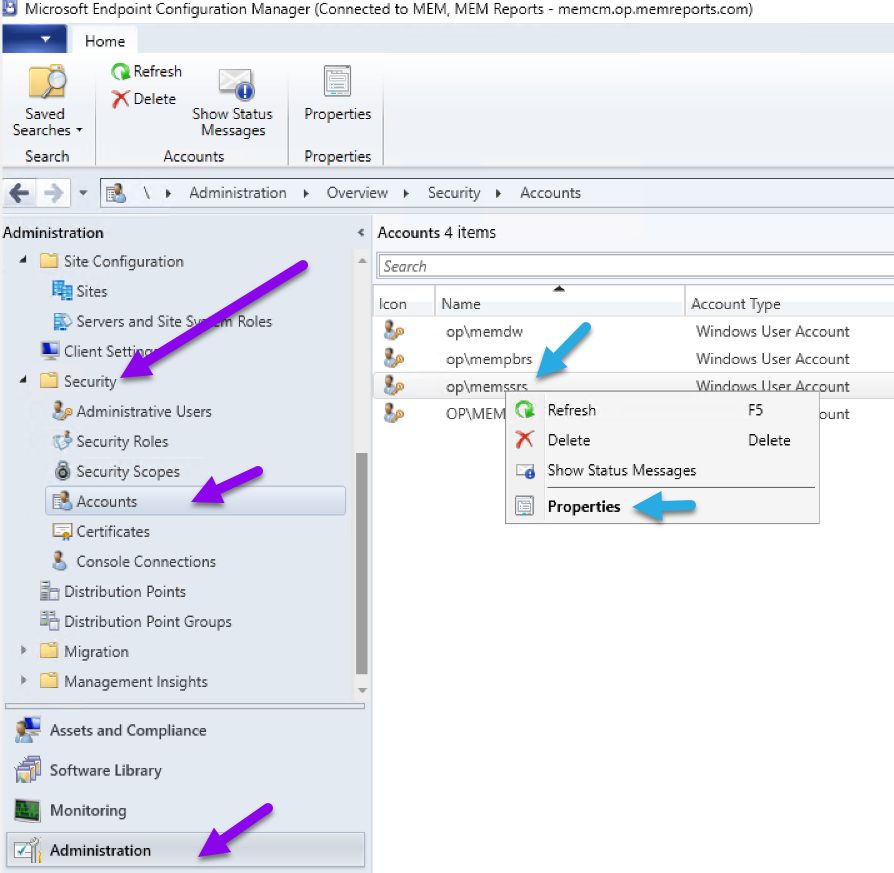Image resolution: width=894 pixels, height=873 pixels.
Task: Choose Refresh from the context menu
Action: [x=663, y=410]
